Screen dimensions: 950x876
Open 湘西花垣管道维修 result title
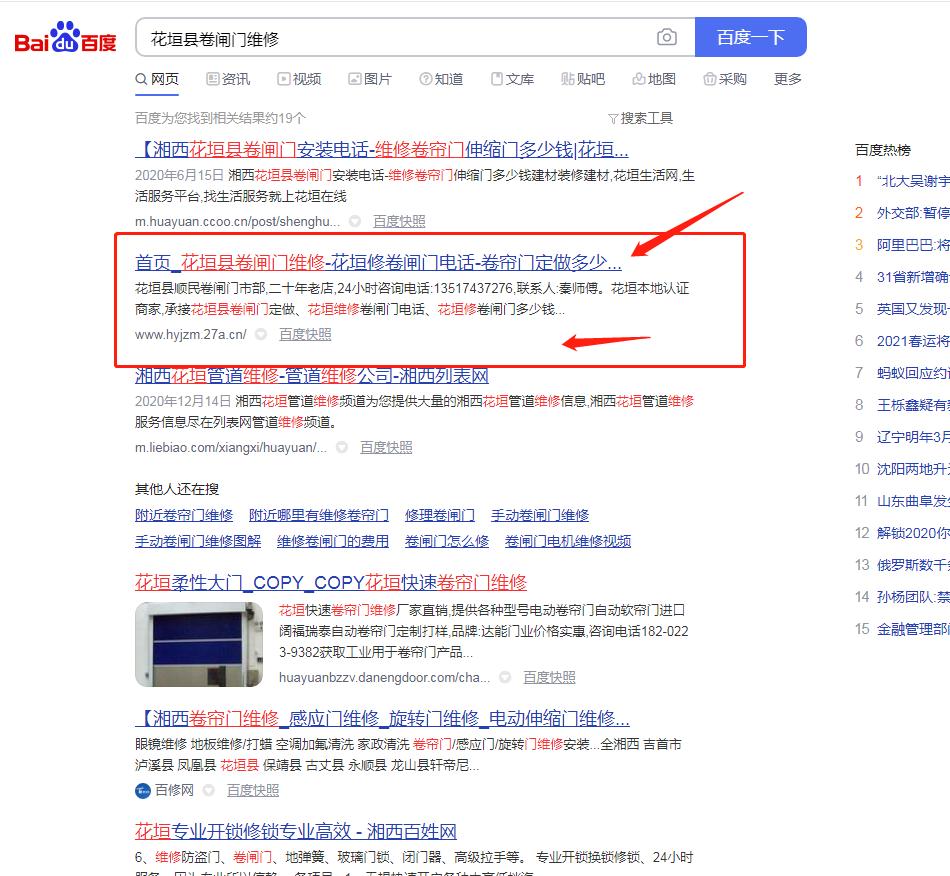(x=312, y=377)
